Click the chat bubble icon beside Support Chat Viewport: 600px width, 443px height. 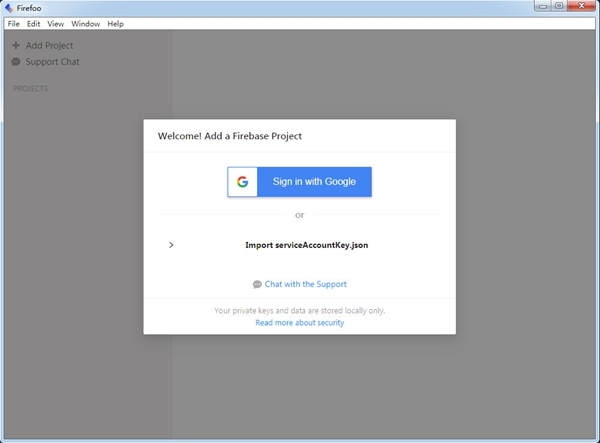(16, 62)
